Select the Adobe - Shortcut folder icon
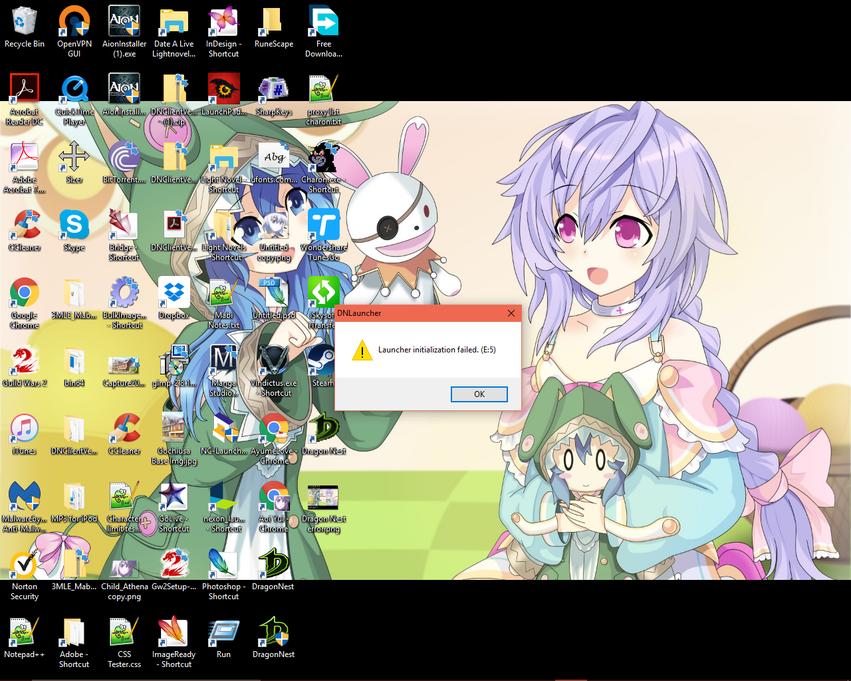The image size is (851, 681). [74, 632]
